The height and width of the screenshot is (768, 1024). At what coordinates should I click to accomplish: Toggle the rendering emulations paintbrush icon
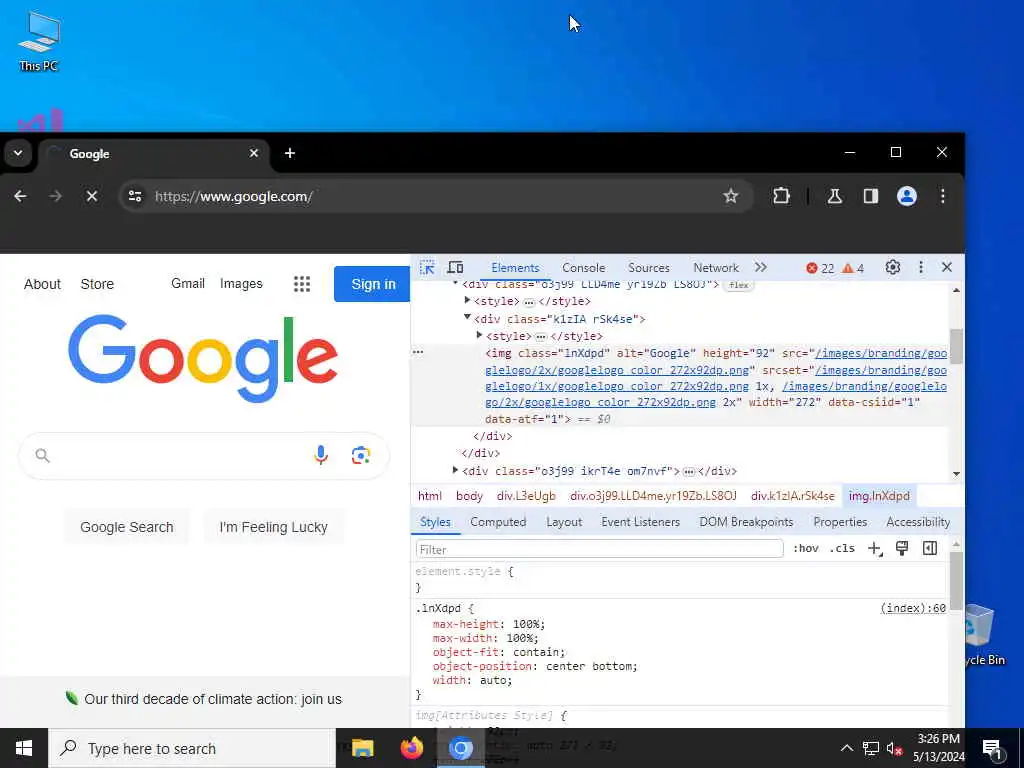[902, 549]
